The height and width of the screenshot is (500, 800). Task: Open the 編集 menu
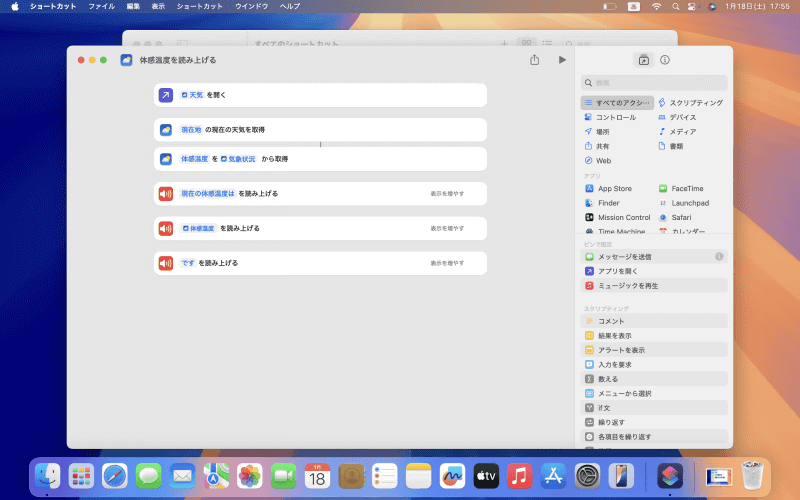[x=133, y=6]
